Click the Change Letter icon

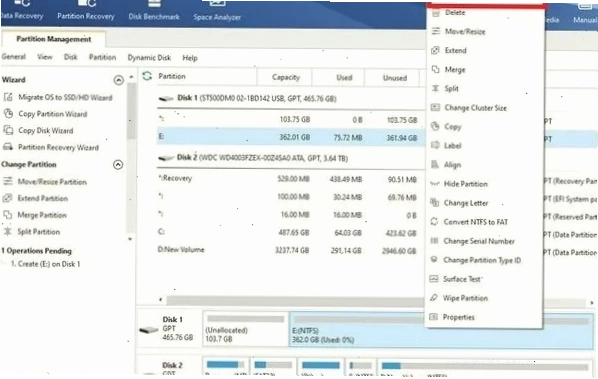(x=434, y=202)
